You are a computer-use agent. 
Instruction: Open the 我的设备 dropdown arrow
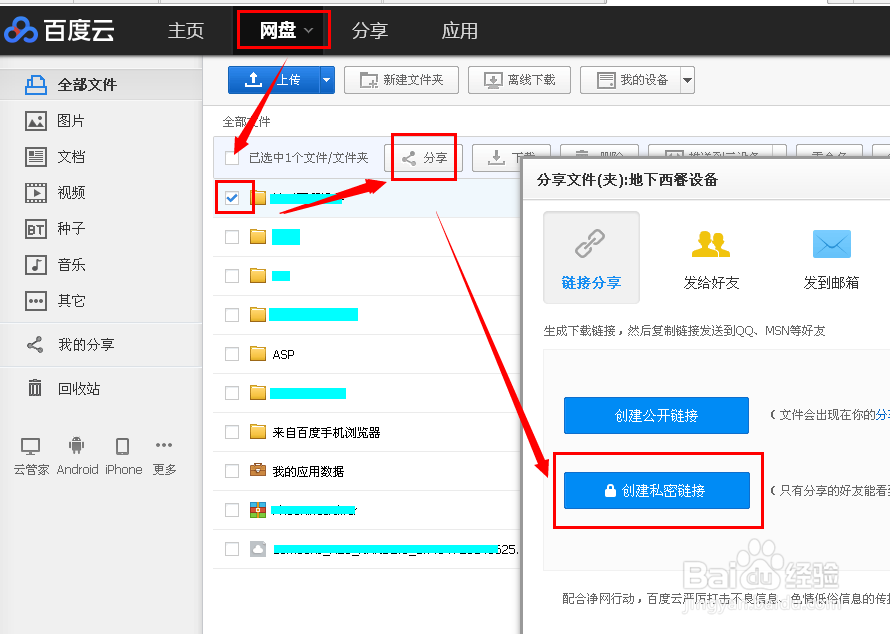tap(687, 80)
